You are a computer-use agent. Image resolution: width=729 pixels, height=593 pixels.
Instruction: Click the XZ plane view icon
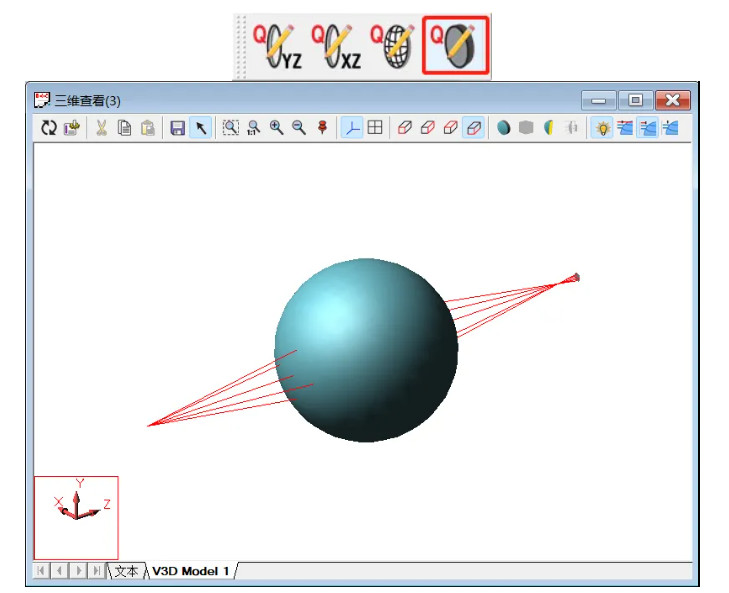click(336, 47)
